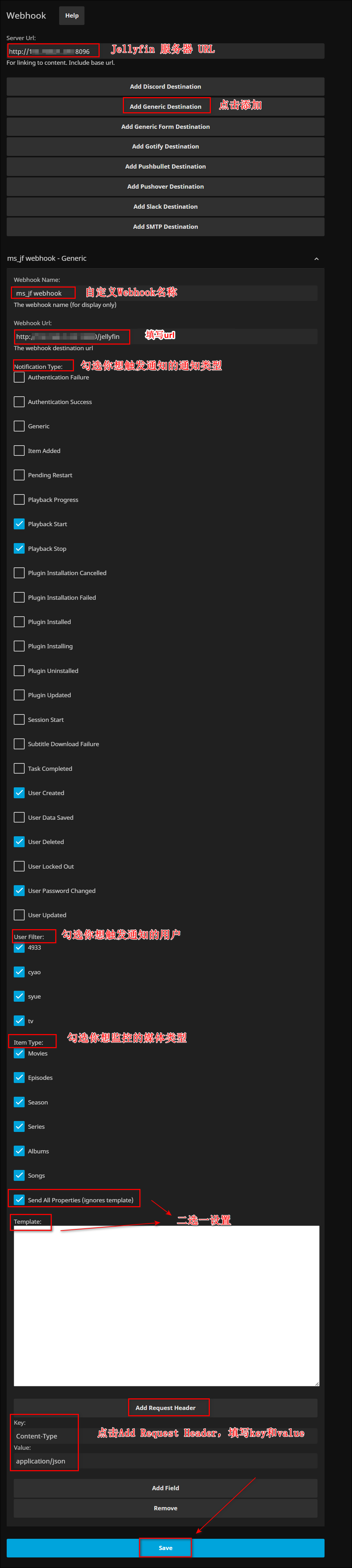Disable Playback Start notifications
352x1568 pixels.
pos(19,523)
